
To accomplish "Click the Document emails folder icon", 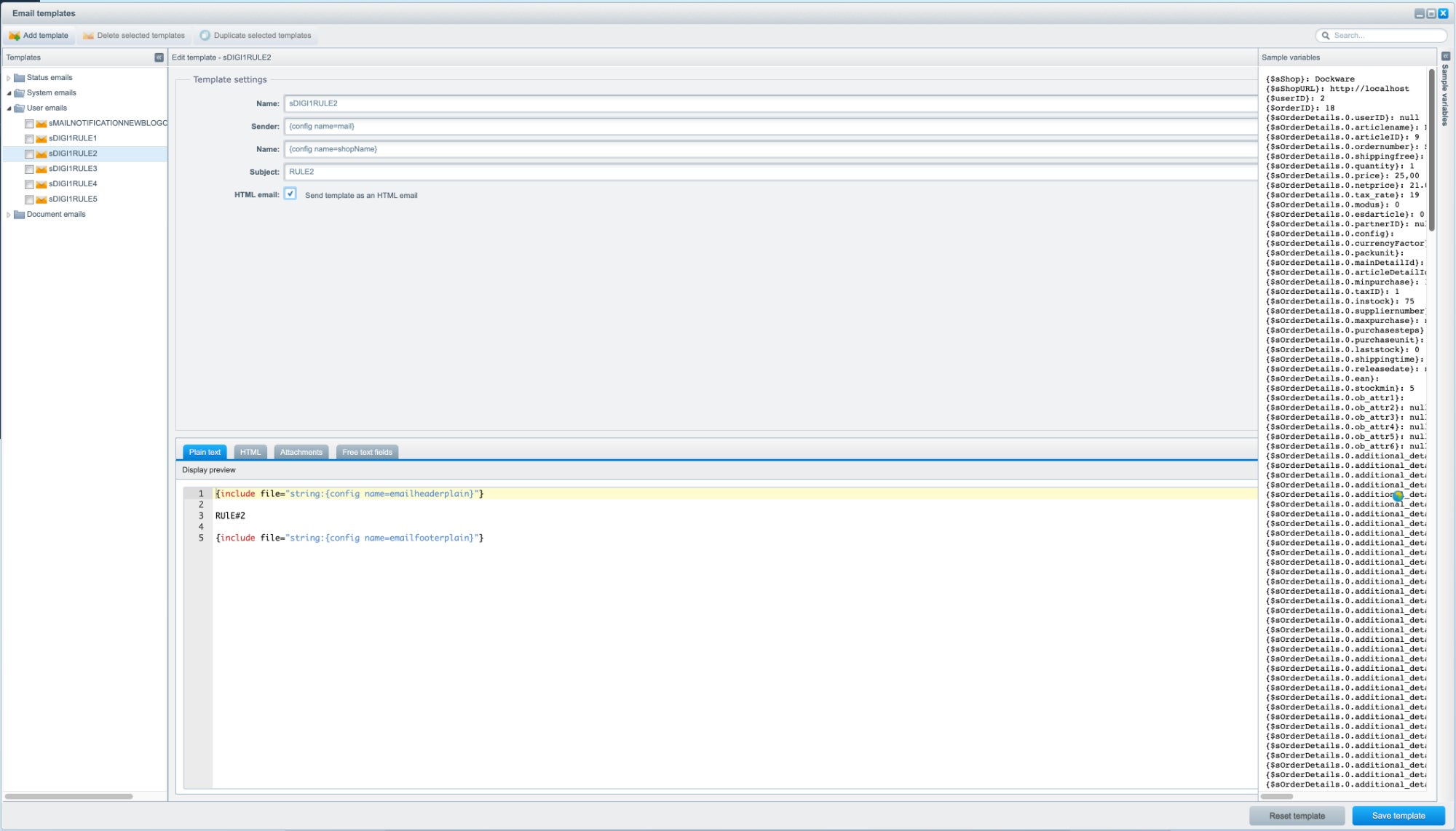I will tap(20, 215).
